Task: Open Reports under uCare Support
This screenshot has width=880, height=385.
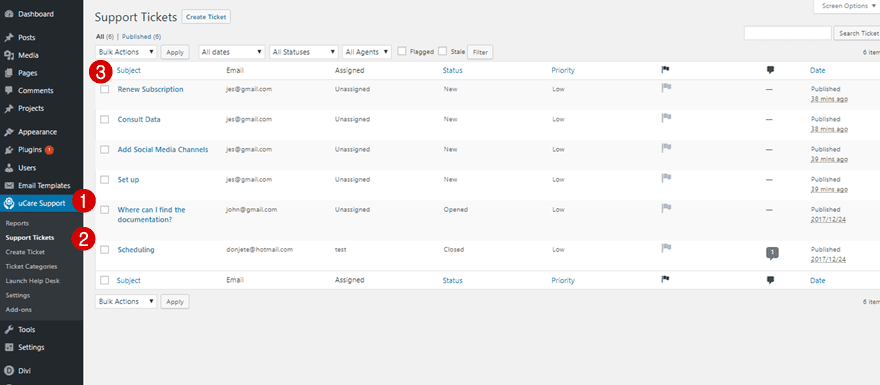Action: [17, 223]
